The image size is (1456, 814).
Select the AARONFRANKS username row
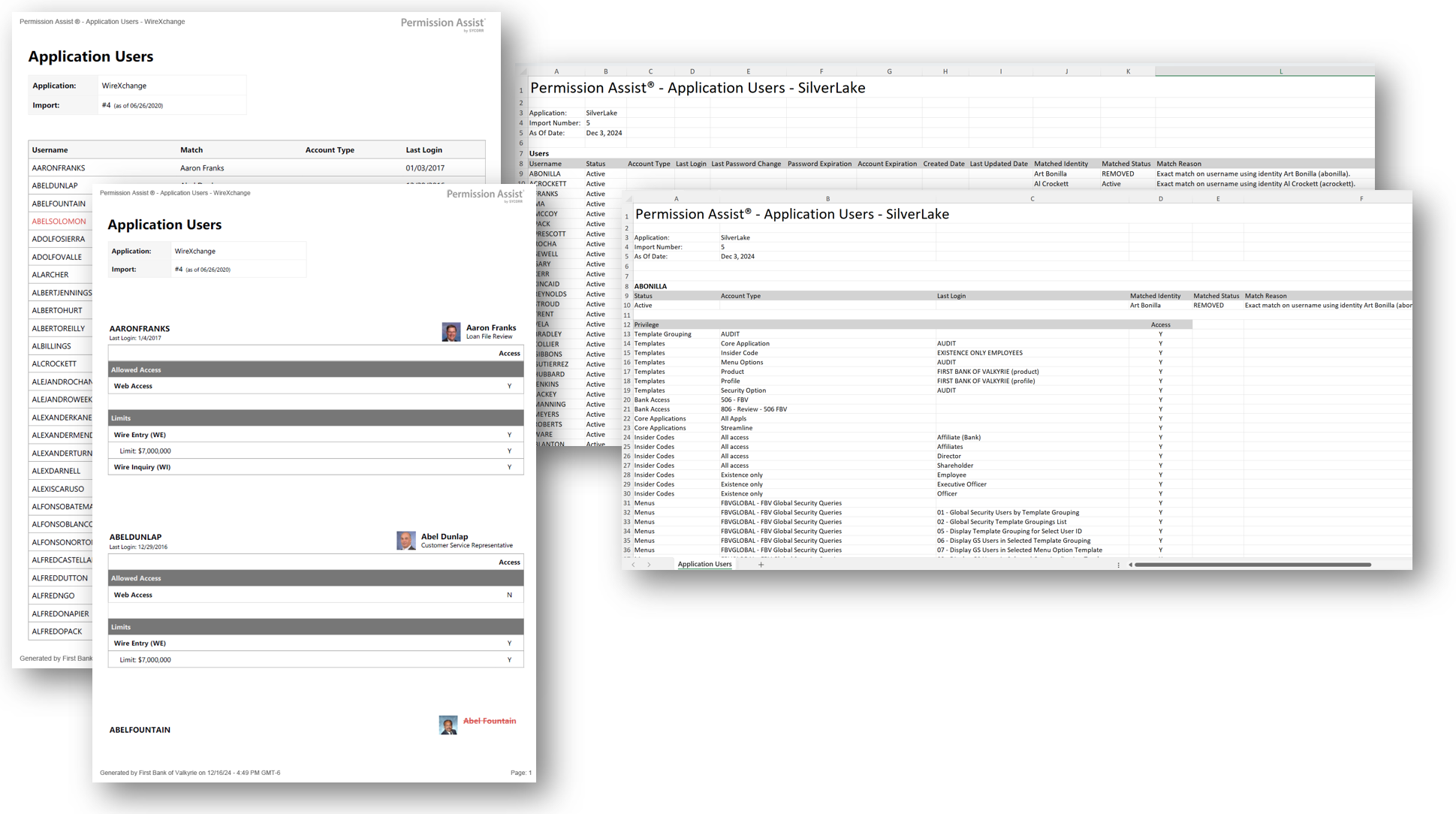pyautogui.click(x=59, y=168)
